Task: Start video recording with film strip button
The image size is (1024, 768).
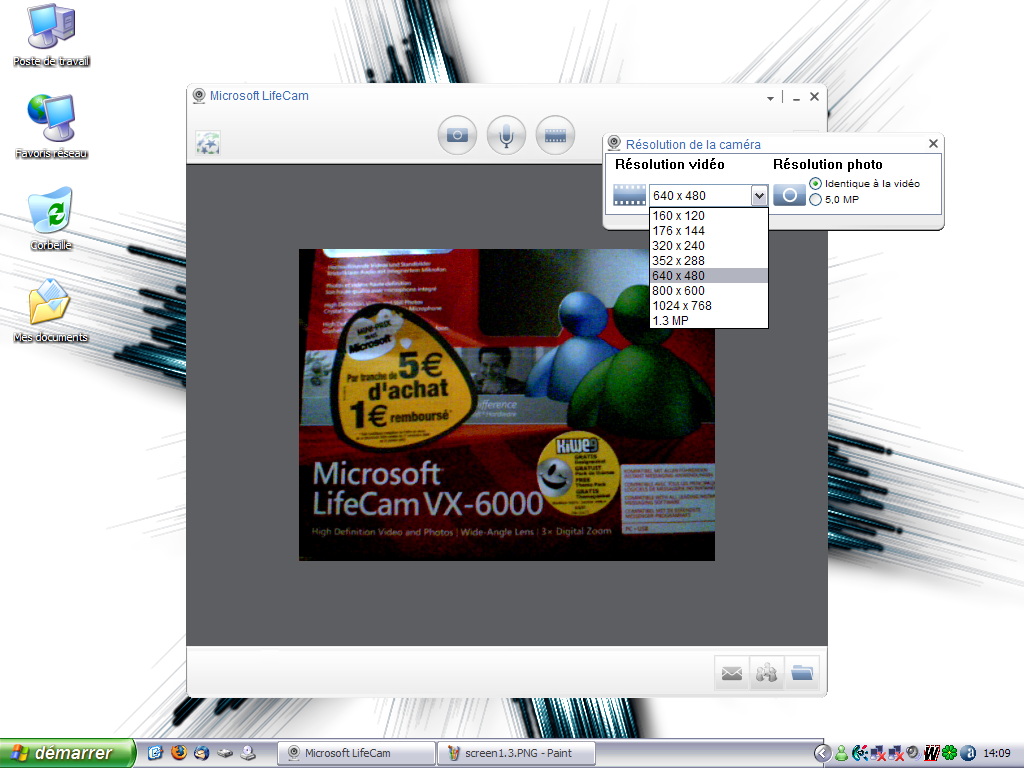Action: (555, 135)
